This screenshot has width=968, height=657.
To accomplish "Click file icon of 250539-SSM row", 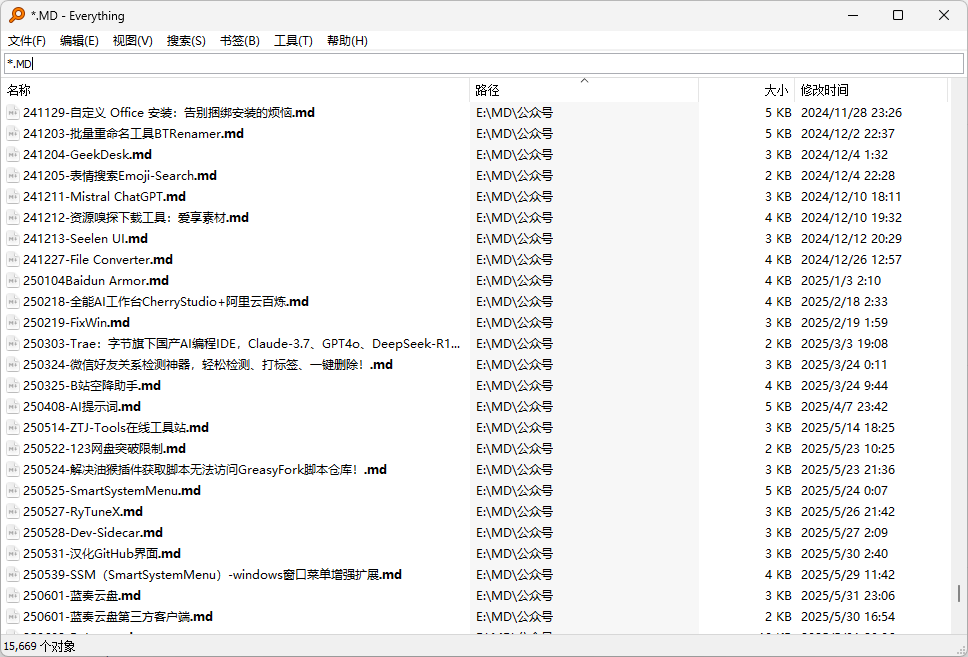I will [x=12, y=574].
